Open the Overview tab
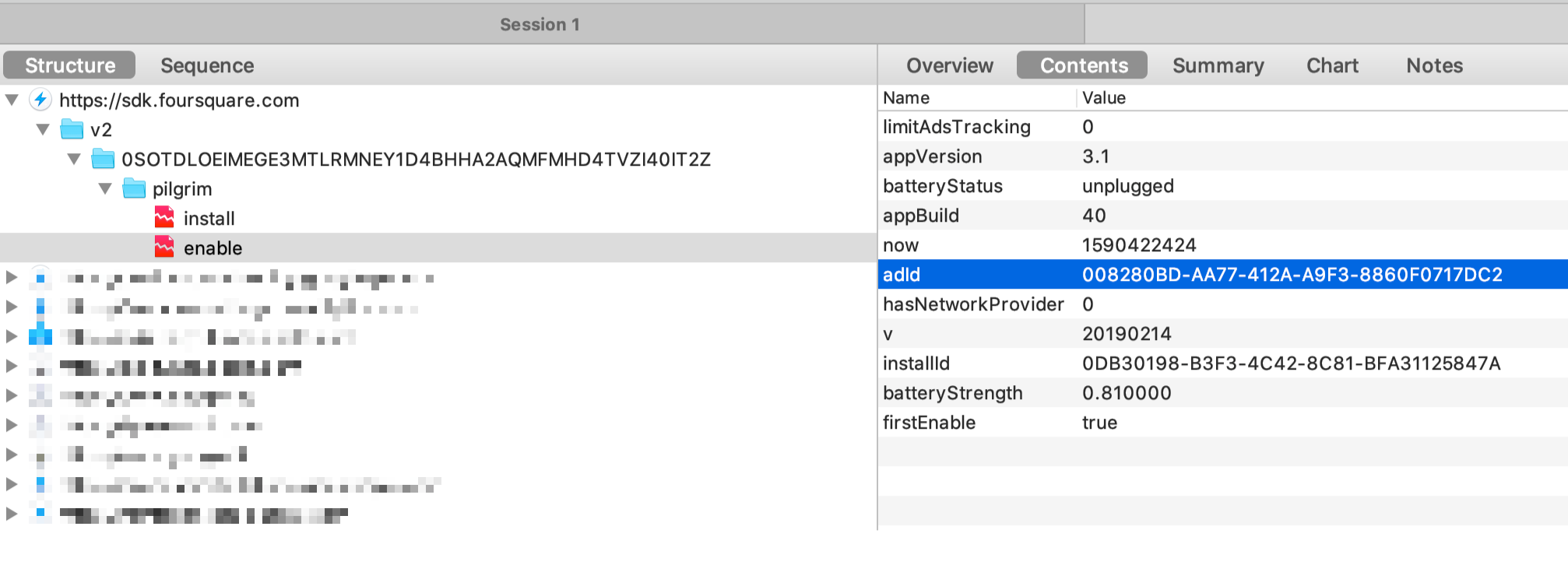1568x565 pixels. pos(949,65)
